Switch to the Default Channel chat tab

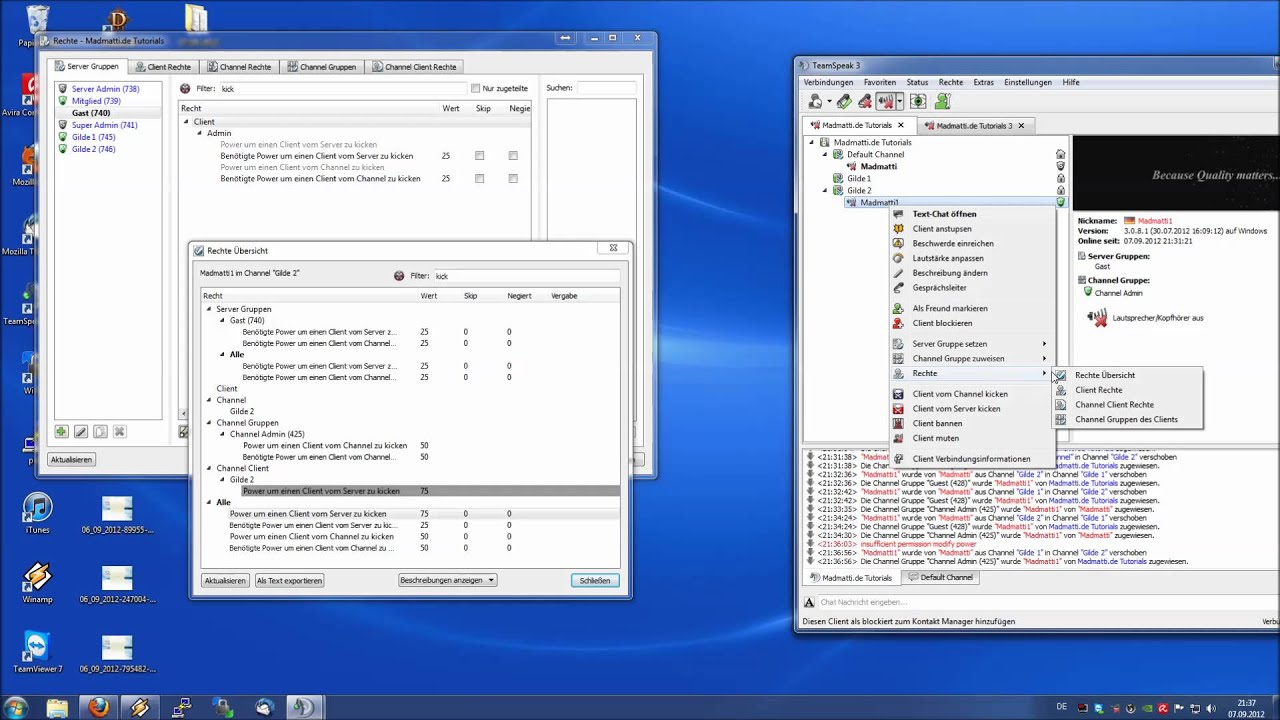coord(940,578)
